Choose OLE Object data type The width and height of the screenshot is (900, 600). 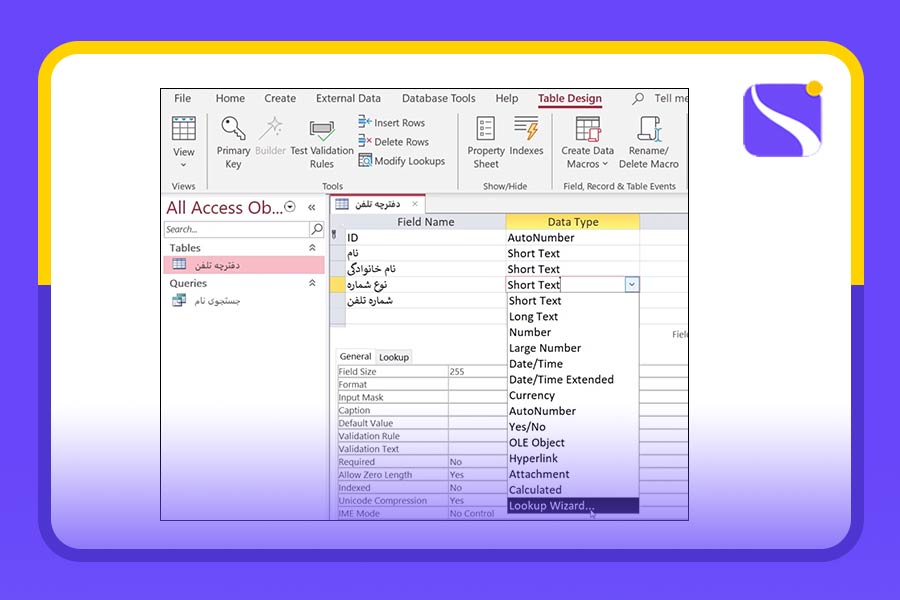[573, 443]
